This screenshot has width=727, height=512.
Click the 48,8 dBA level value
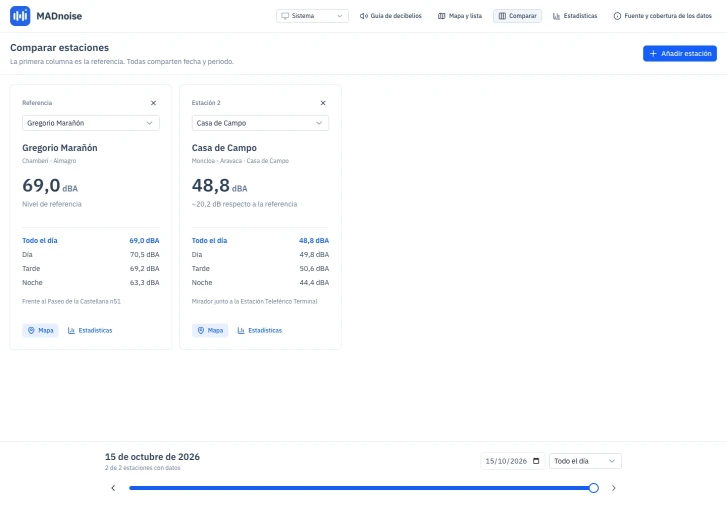tap(220, 186)
